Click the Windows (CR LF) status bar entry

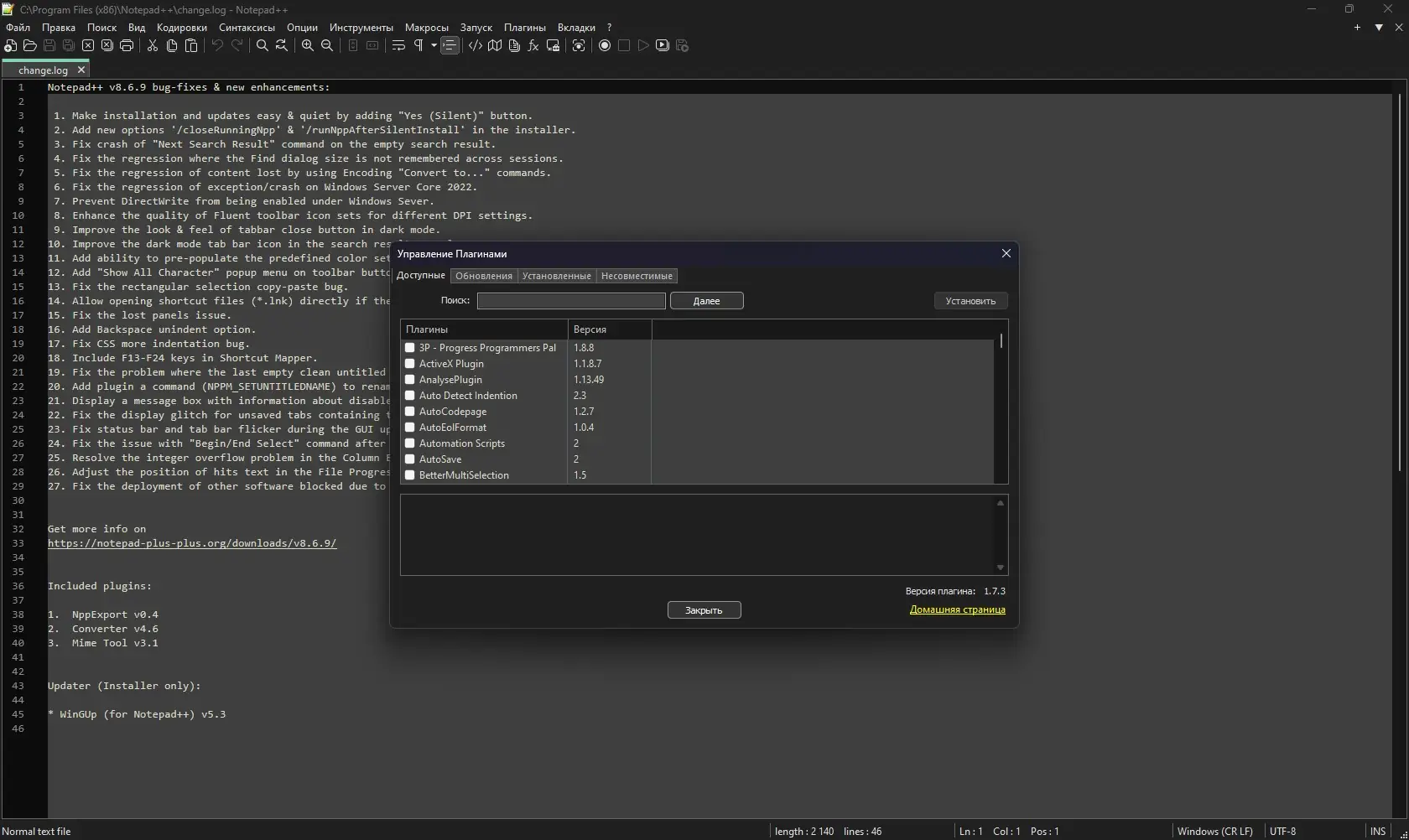(x=1215, y=832)
